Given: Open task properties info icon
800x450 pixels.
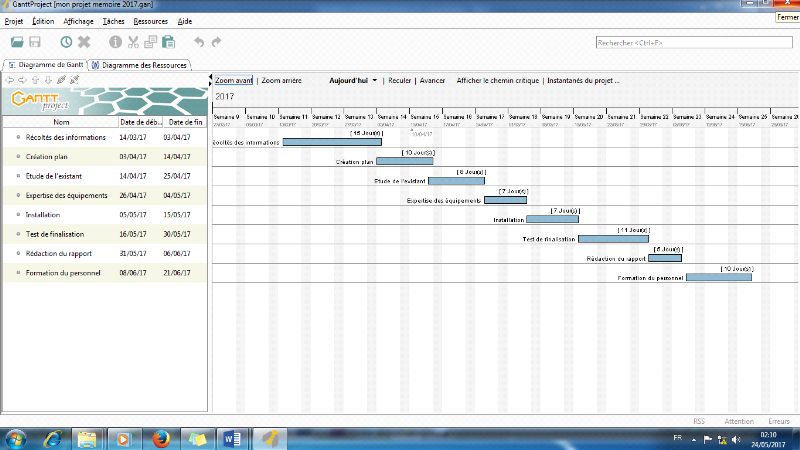Looking at the screenshot, I should 115,42.
